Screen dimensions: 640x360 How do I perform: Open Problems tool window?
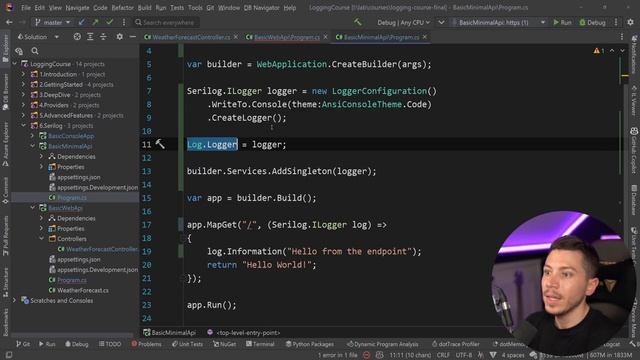147,344
